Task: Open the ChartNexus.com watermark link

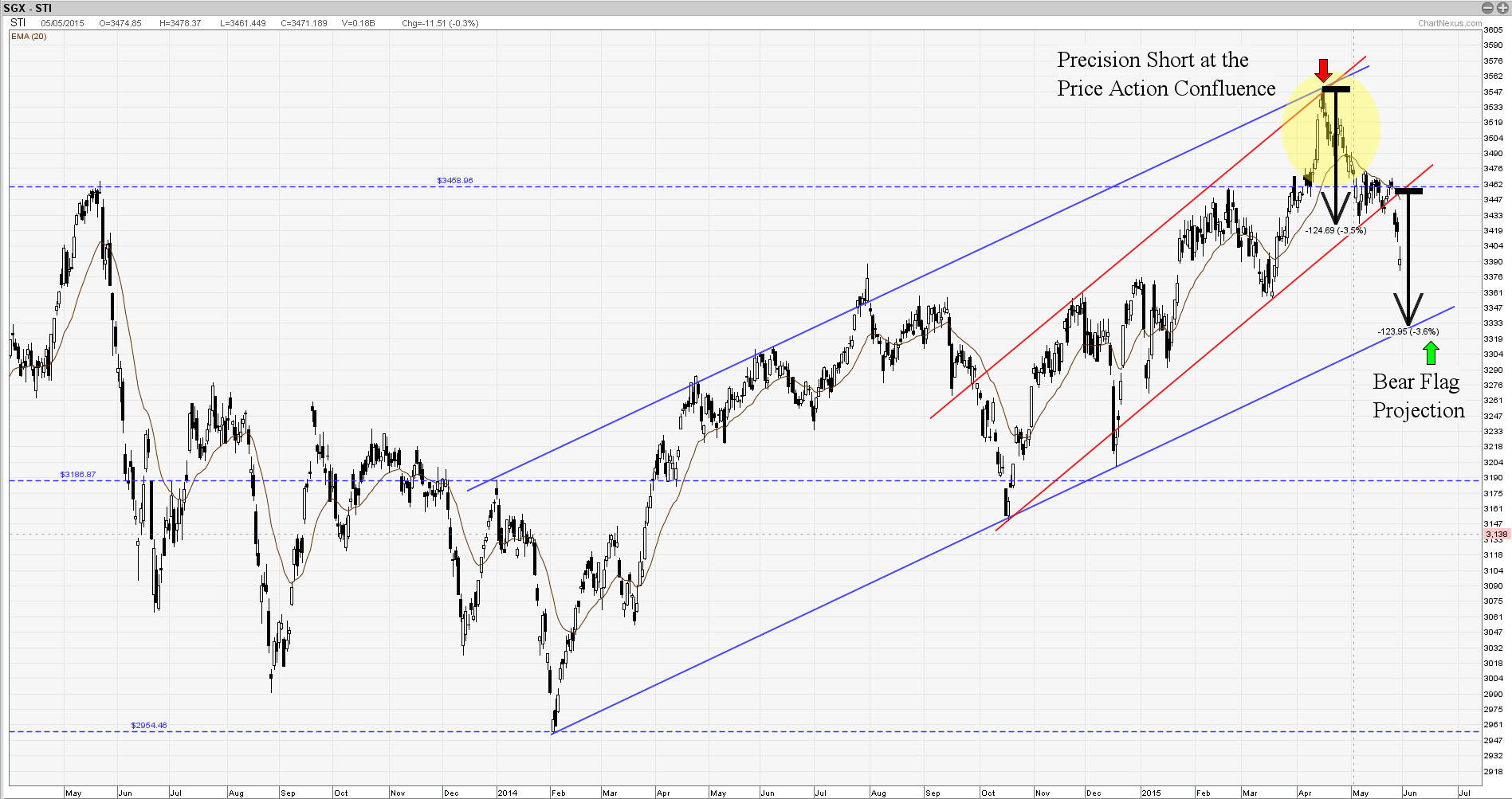Action: (x=1450, y=23)
